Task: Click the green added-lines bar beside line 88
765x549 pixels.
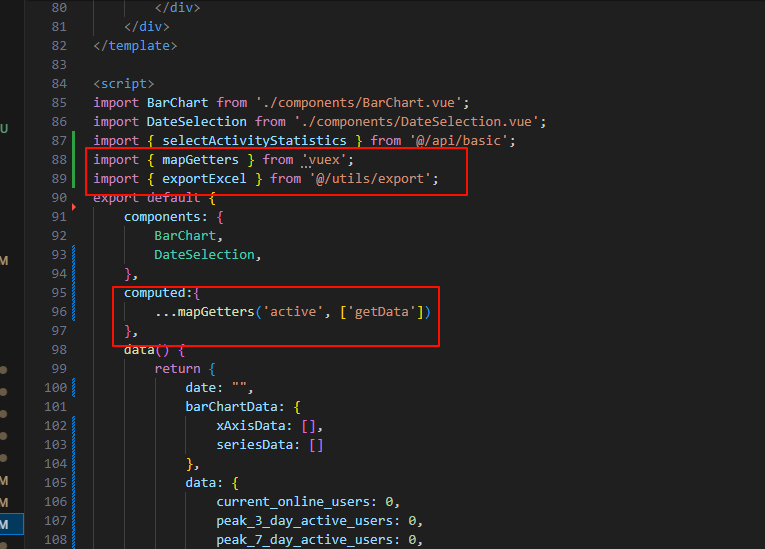Action: tap(74, 160)
